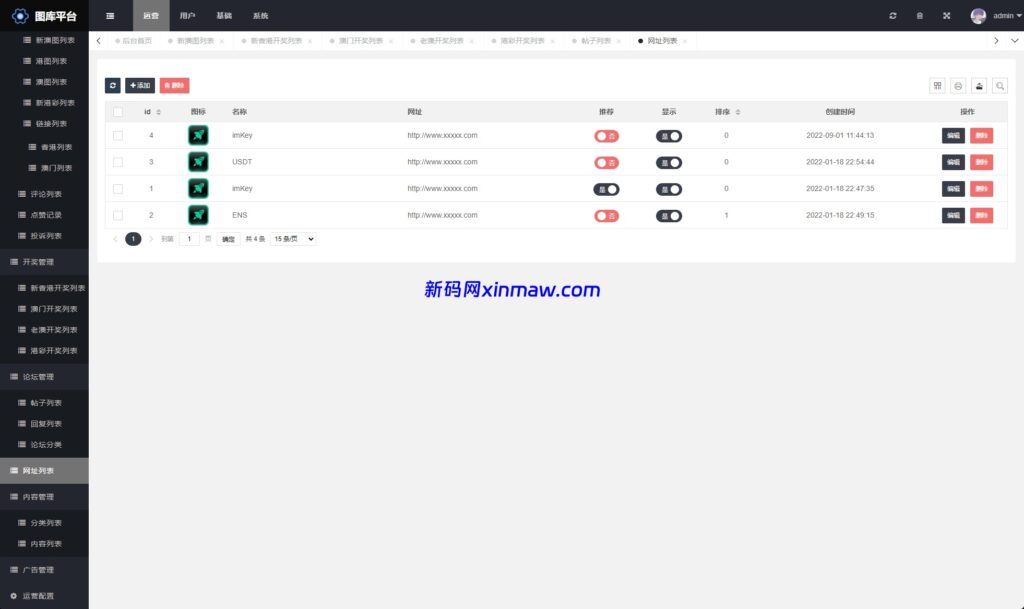Check the checkbox on the imKey row with id 4

117,134
